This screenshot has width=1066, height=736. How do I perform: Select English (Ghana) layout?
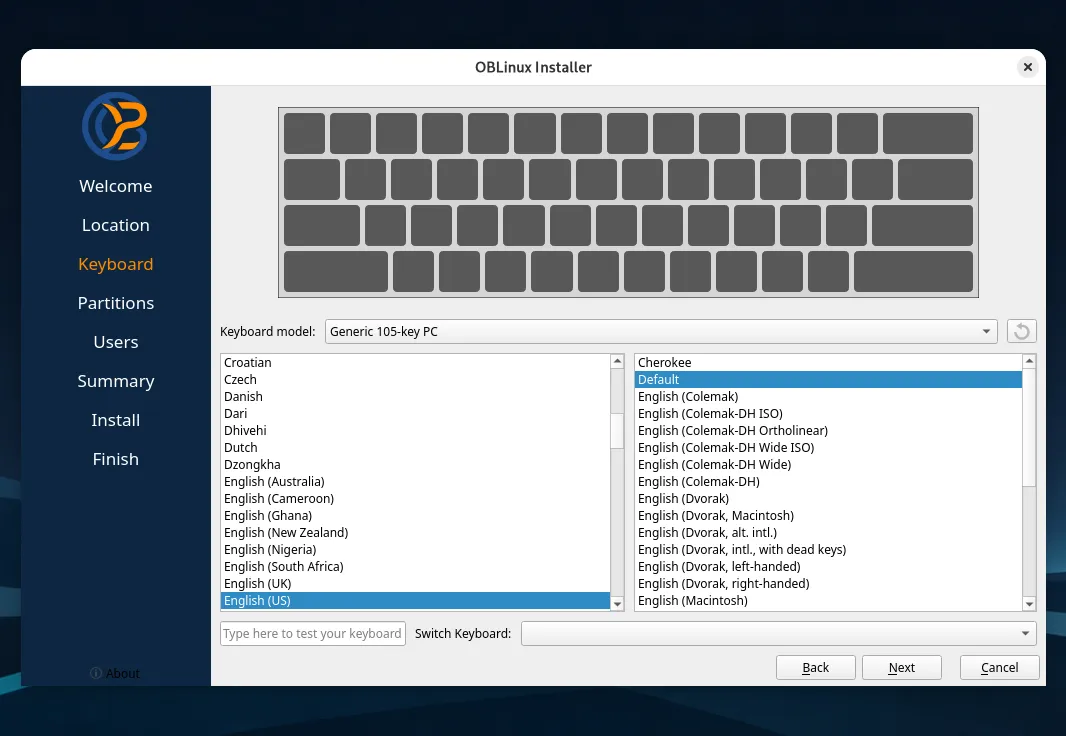[x=415, y=515]
